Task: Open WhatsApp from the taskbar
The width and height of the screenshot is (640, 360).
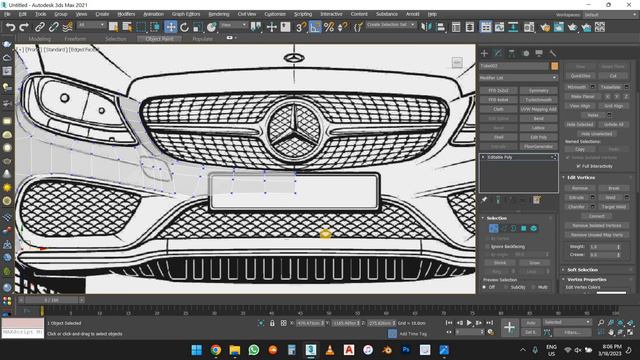Action: [x=254, y=350]
